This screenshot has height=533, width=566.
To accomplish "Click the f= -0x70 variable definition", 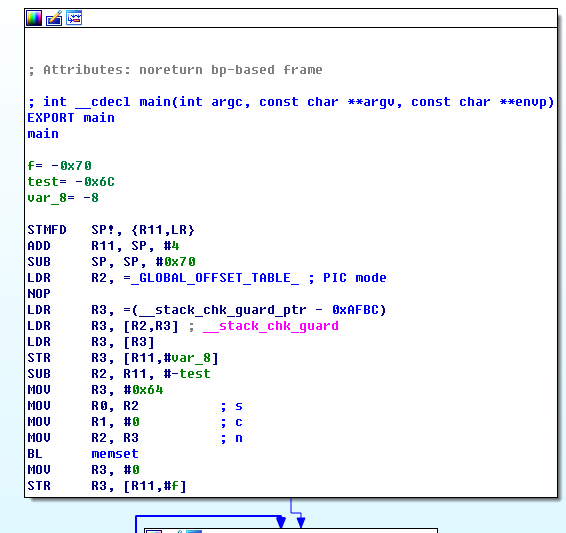I will pyautogui.click(x=60, y=166).
